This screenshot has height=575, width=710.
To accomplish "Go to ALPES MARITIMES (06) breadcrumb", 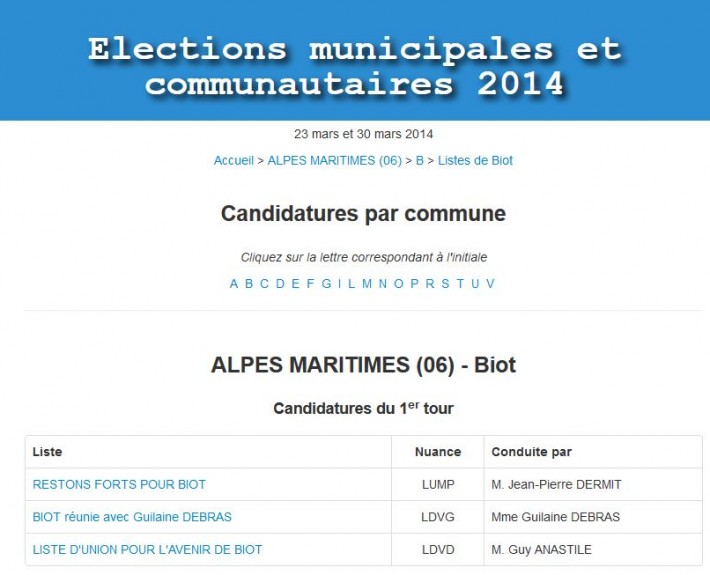I will pos(335,160).
